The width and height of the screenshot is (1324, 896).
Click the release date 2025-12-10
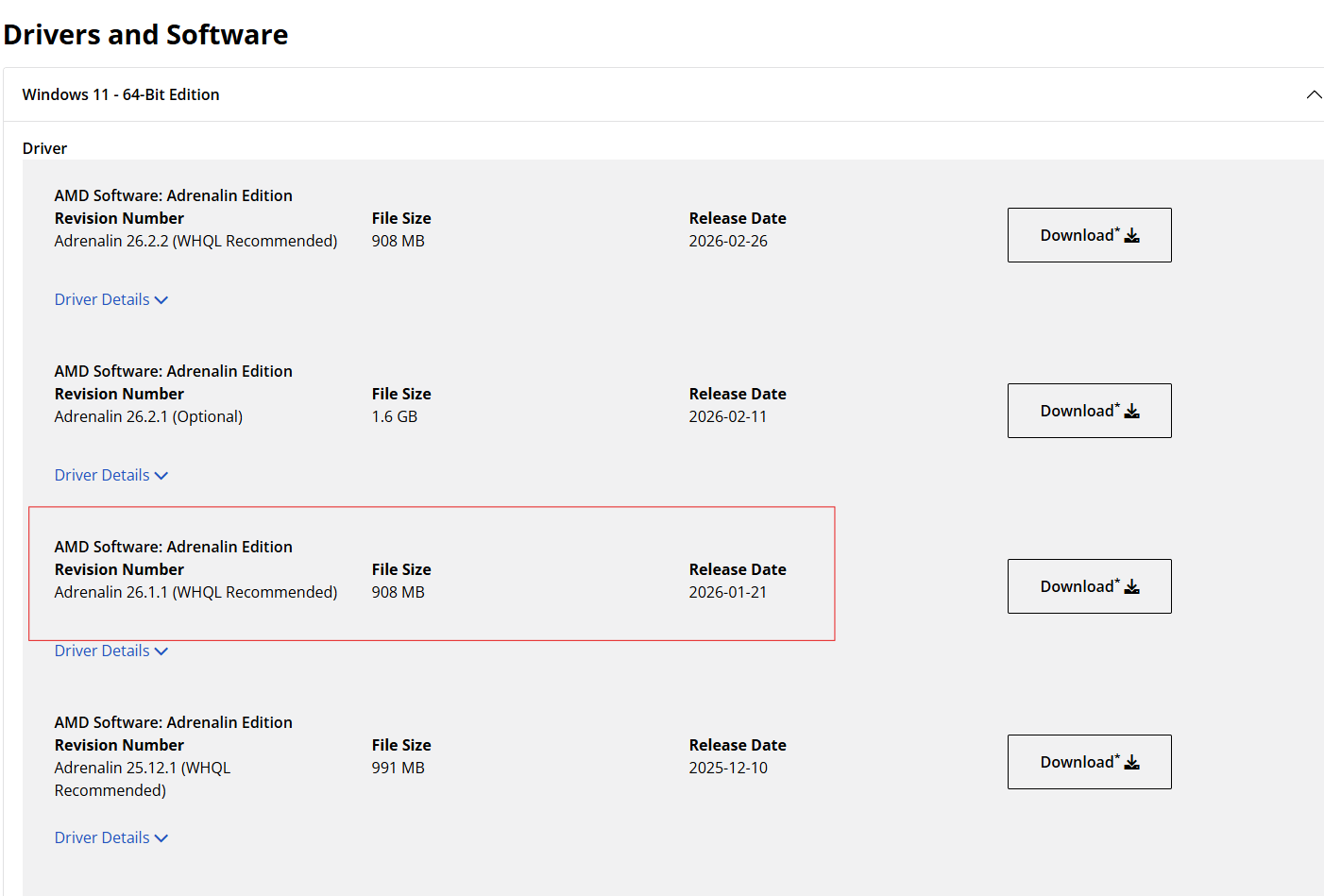click(x=728, y=768)
